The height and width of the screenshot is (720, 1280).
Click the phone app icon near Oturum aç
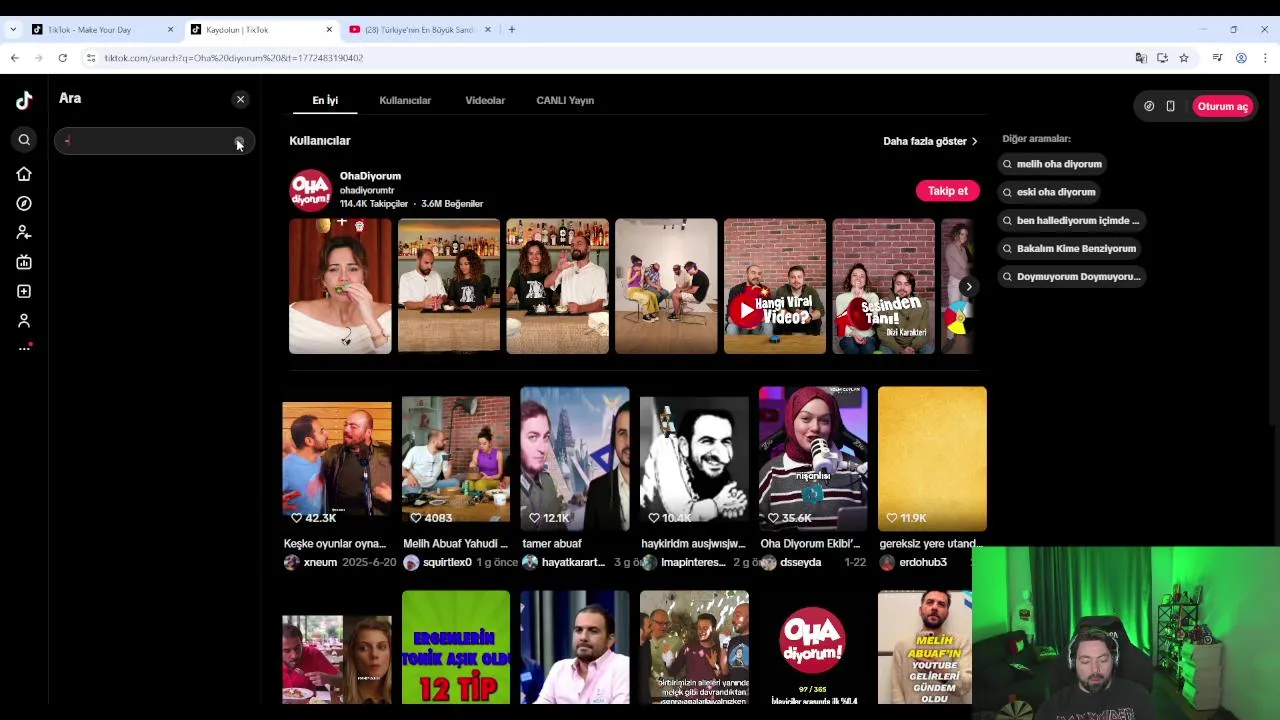(1170, 106)
